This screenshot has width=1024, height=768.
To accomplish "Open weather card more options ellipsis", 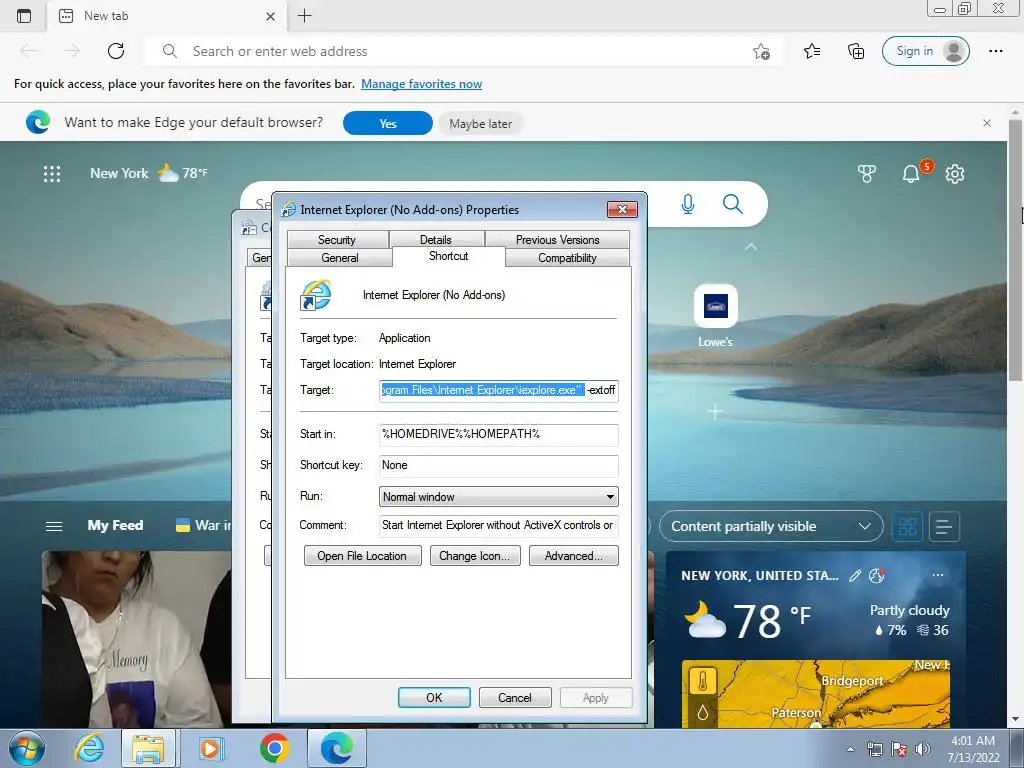I will 938,575.
